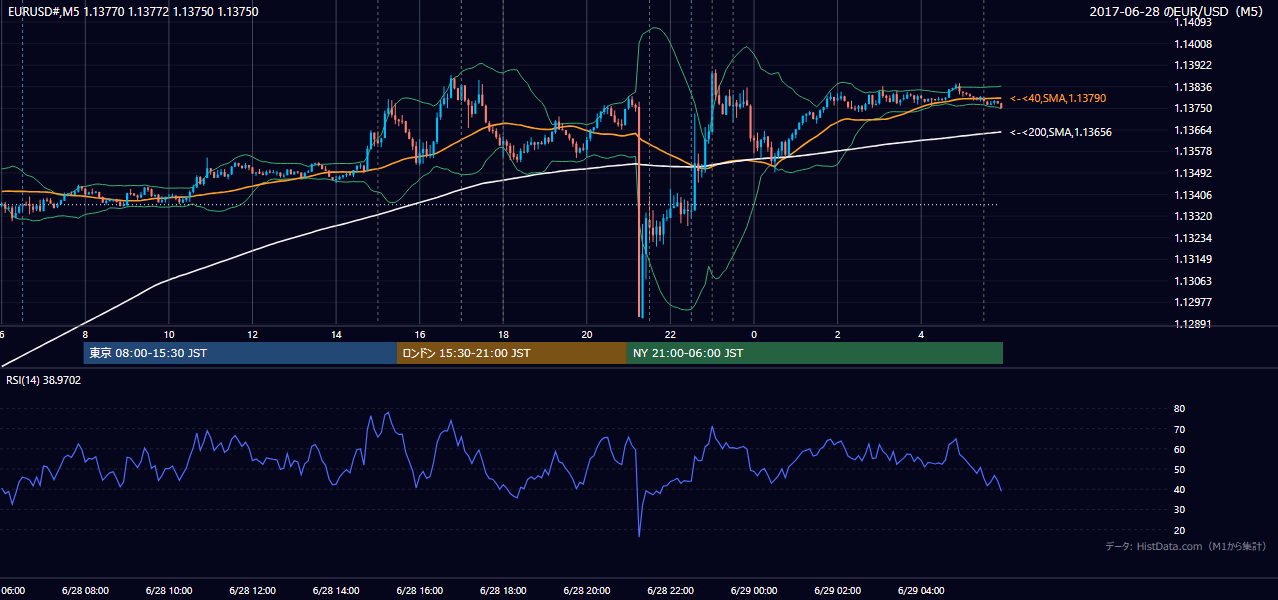Viewport: 1278px width, 600px height.
Task: Click the NY 21:00-06:00 JST session bar
Action: (815, 353)
